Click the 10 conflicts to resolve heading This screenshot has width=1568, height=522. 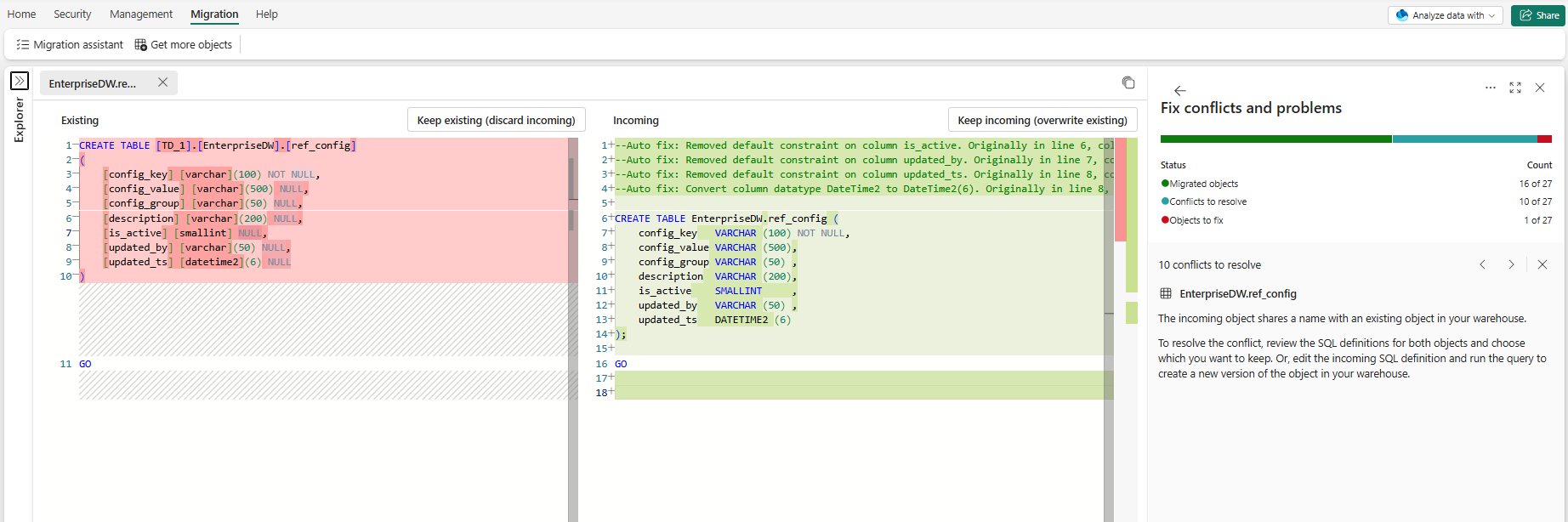1209,264
